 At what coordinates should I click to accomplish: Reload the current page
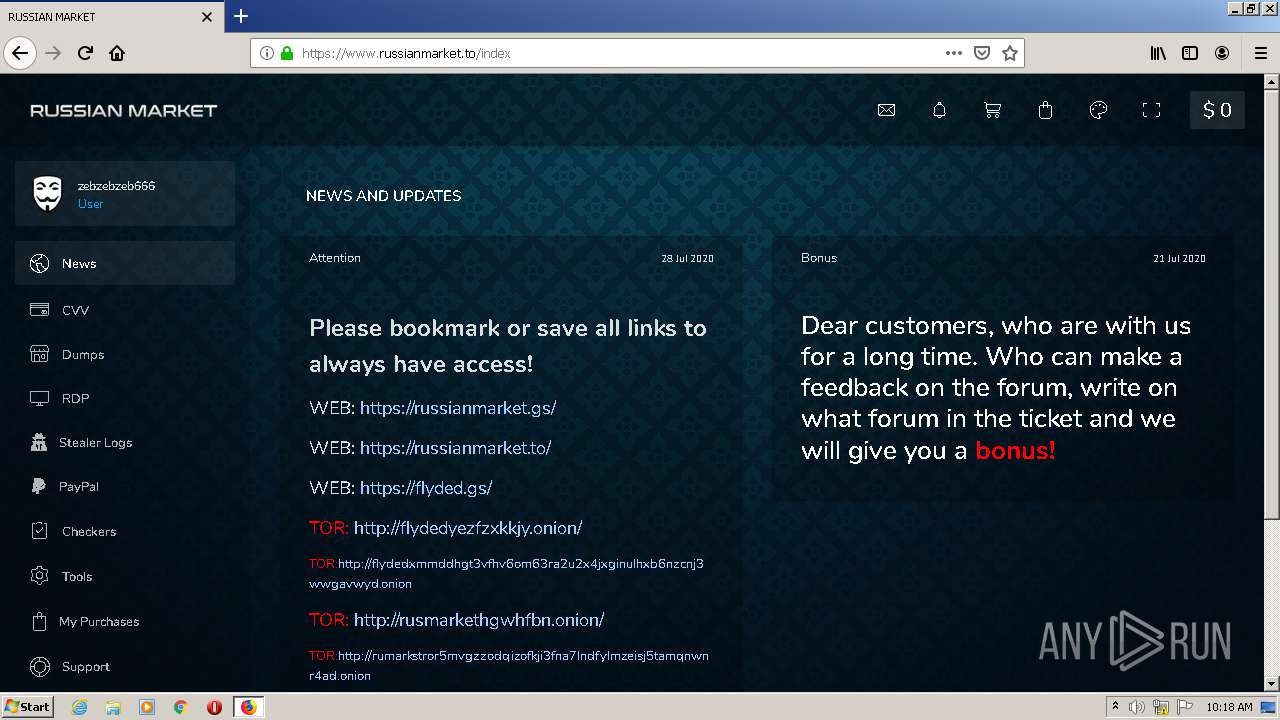tap(85, 53)
